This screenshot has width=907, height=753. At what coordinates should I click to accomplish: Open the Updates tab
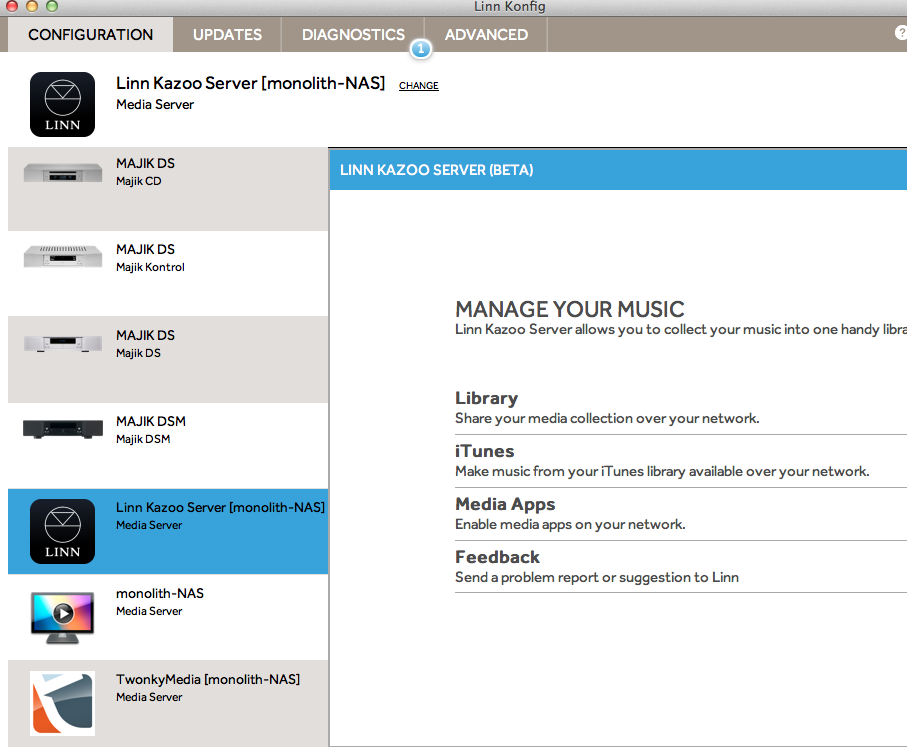(x=227, y=35)
